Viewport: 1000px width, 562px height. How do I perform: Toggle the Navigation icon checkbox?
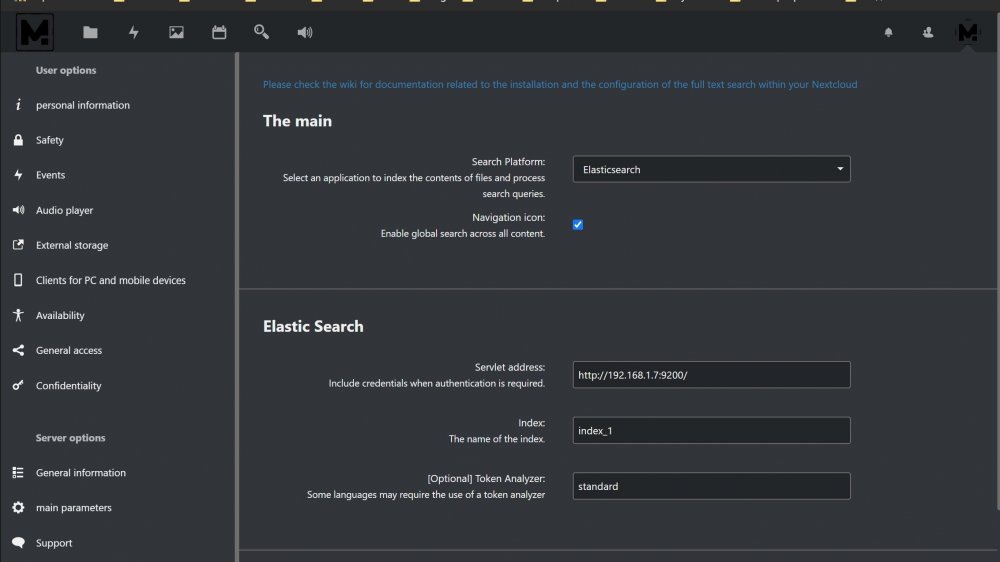(578, 225)
